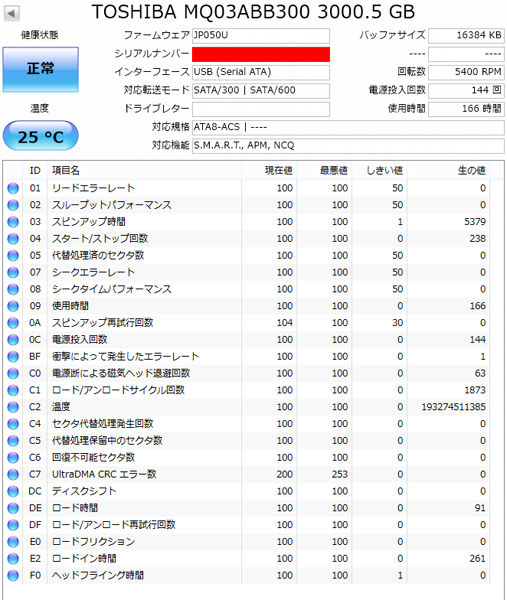Click status icon for 0C 電源投入回数

(13, 340)
